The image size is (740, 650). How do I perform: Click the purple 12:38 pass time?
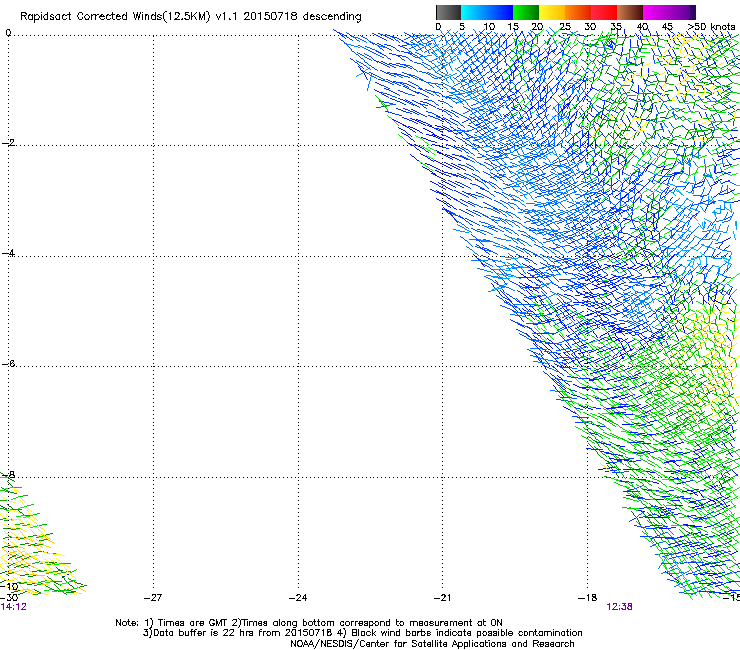[619, 607]
